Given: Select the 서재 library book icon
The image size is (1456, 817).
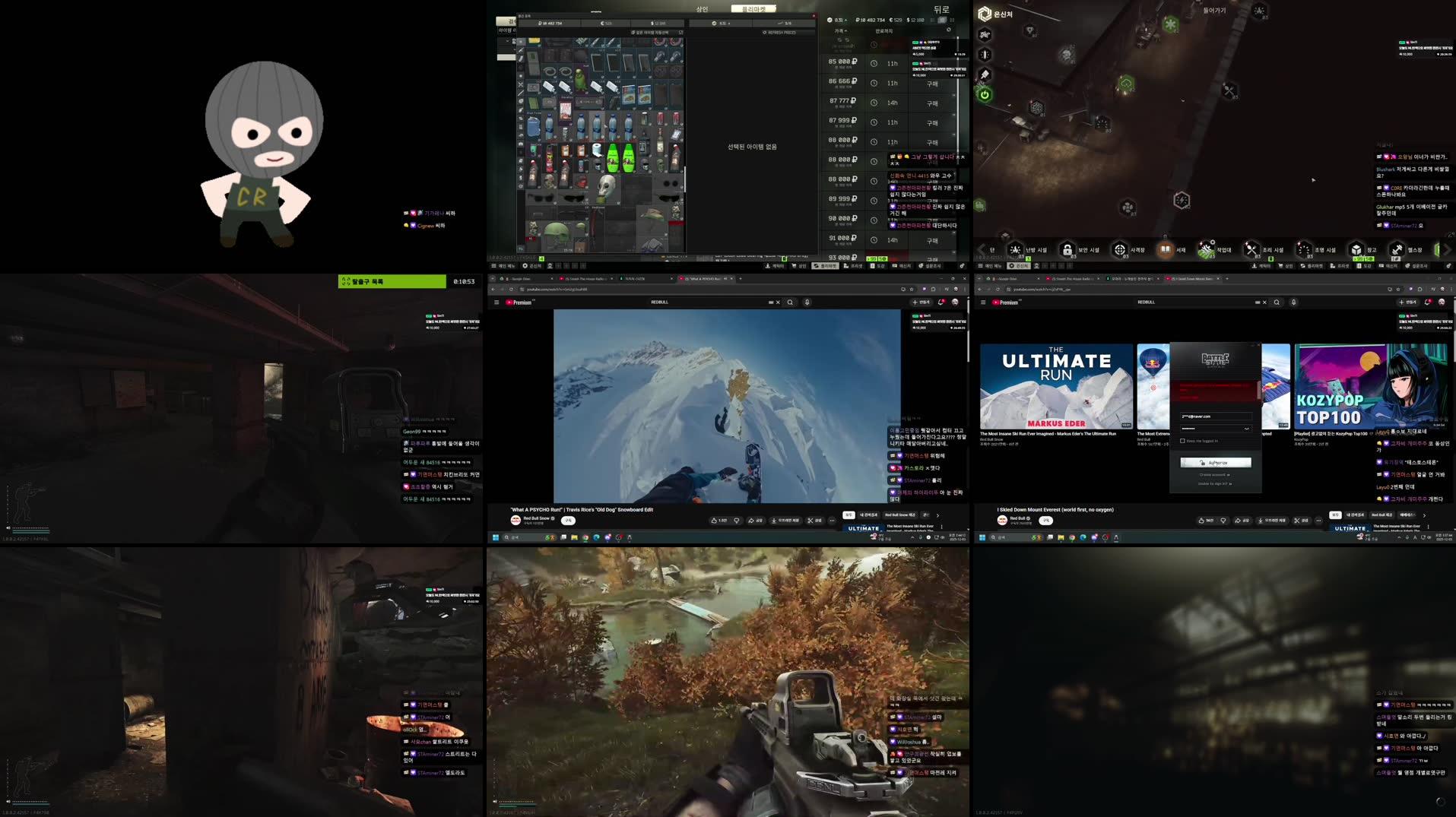Looking at the screenshot, I should coord(1165,249).
